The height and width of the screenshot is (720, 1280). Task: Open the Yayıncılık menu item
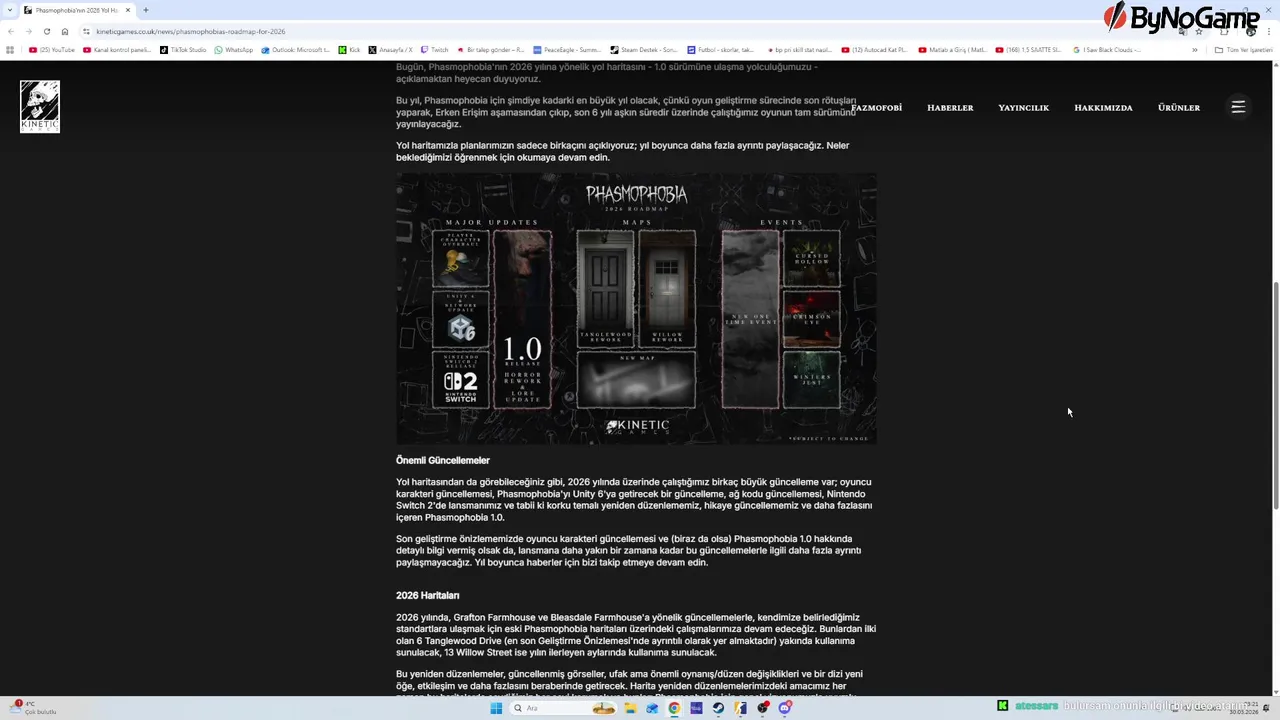point(1024,107)
